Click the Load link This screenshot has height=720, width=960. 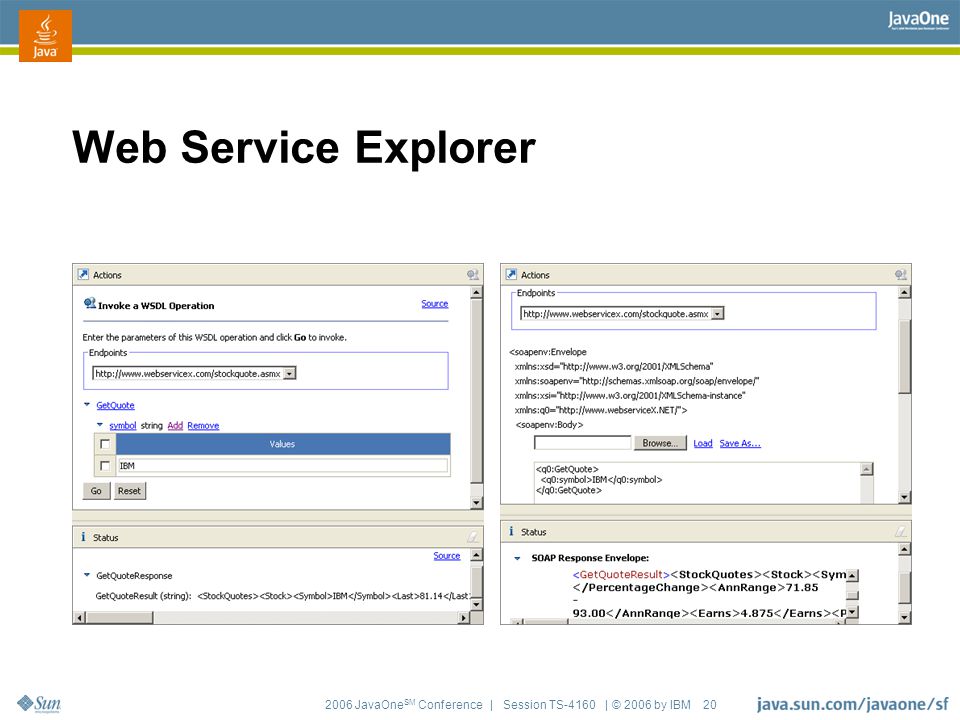703,443
